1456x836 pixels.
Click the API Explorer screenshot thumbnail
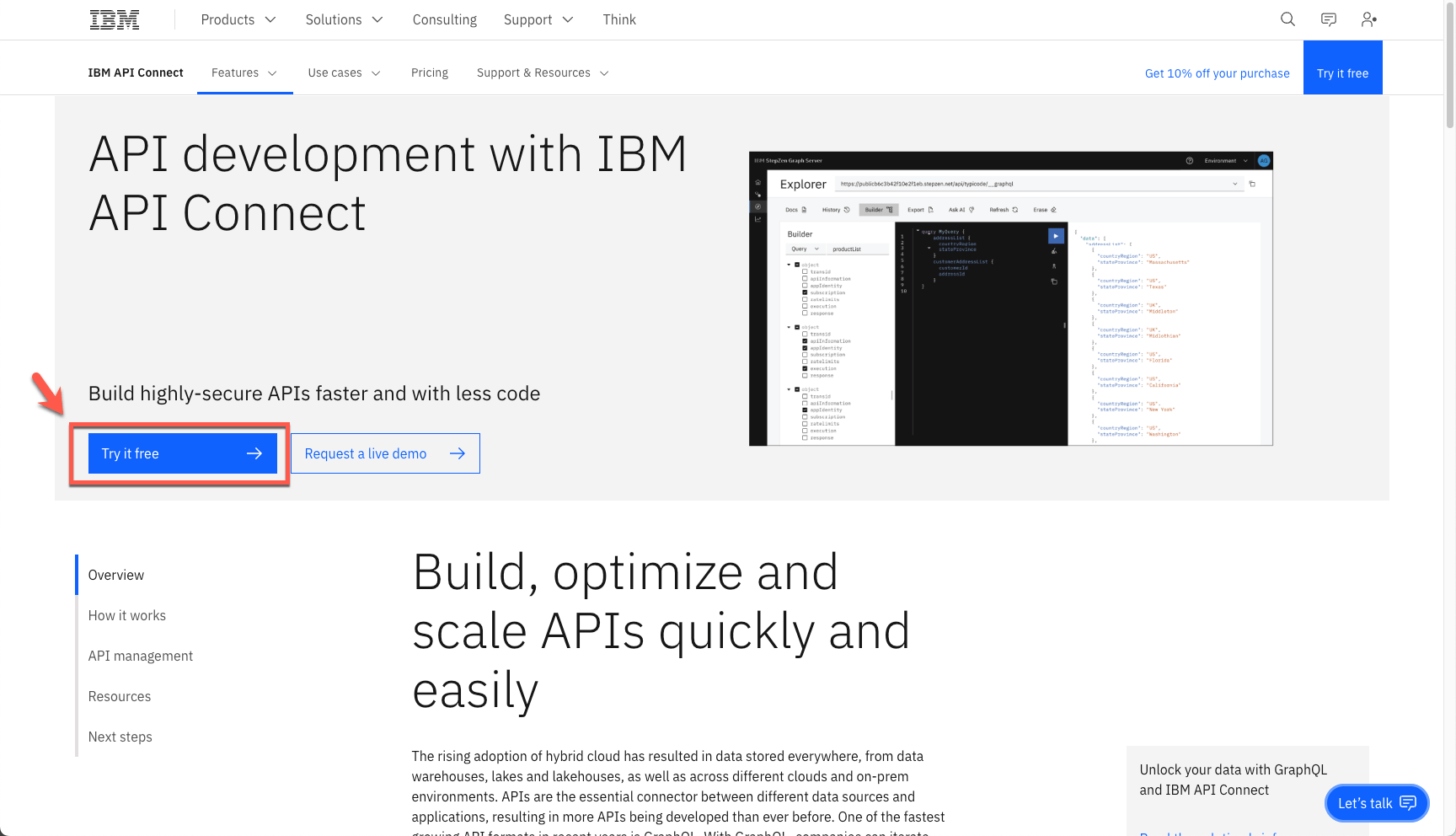tap(1010, 298)
